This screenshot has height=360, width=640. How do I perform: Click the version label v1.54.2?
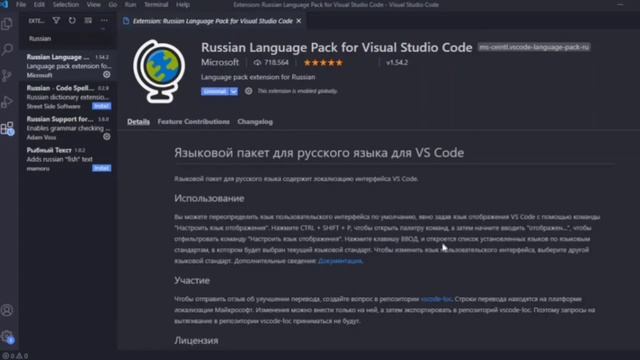click(x=397, y=62)
